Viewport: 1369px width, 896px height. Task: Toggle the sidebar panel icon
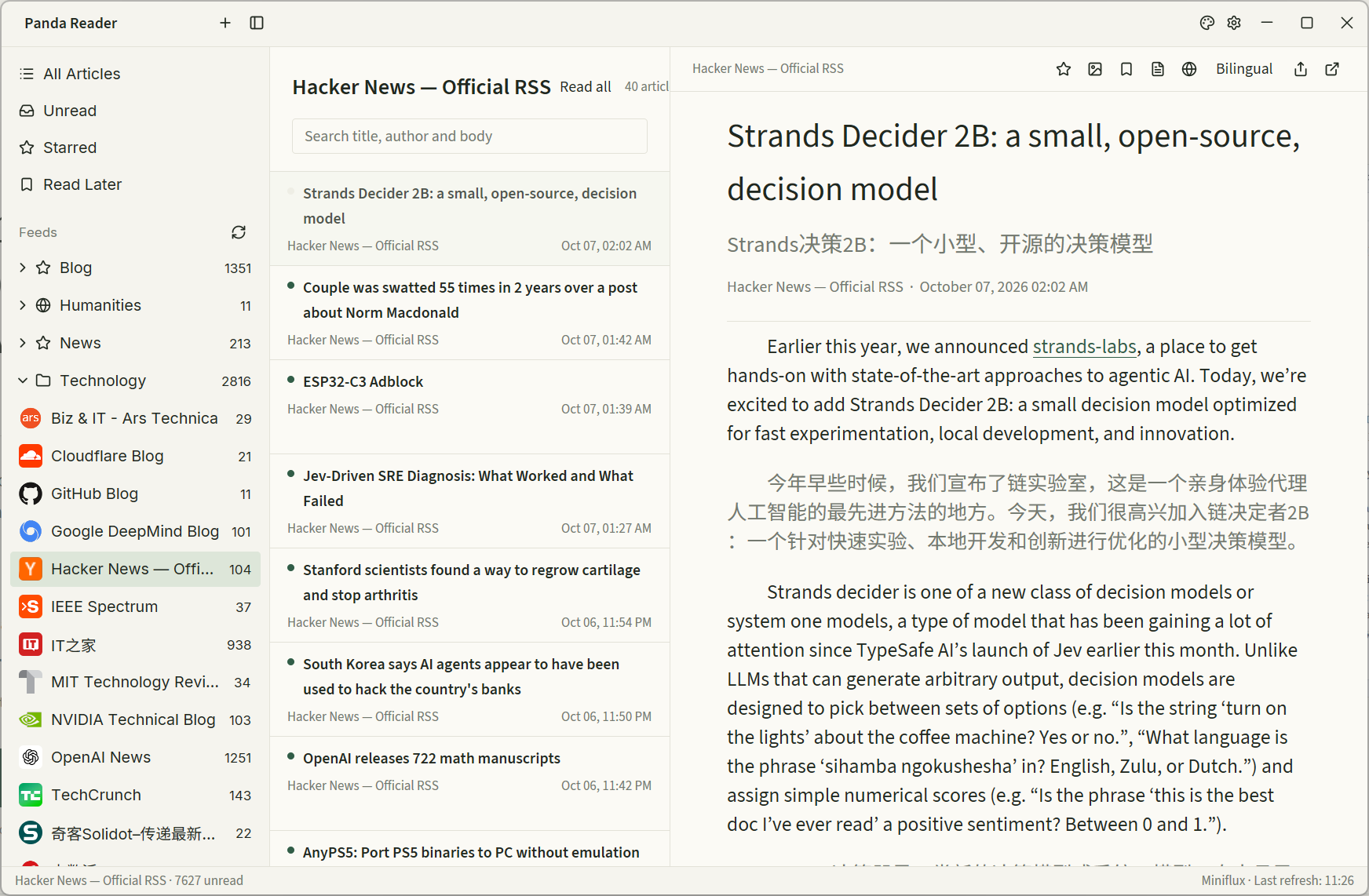pyautogui.click(x=257, y=23)
